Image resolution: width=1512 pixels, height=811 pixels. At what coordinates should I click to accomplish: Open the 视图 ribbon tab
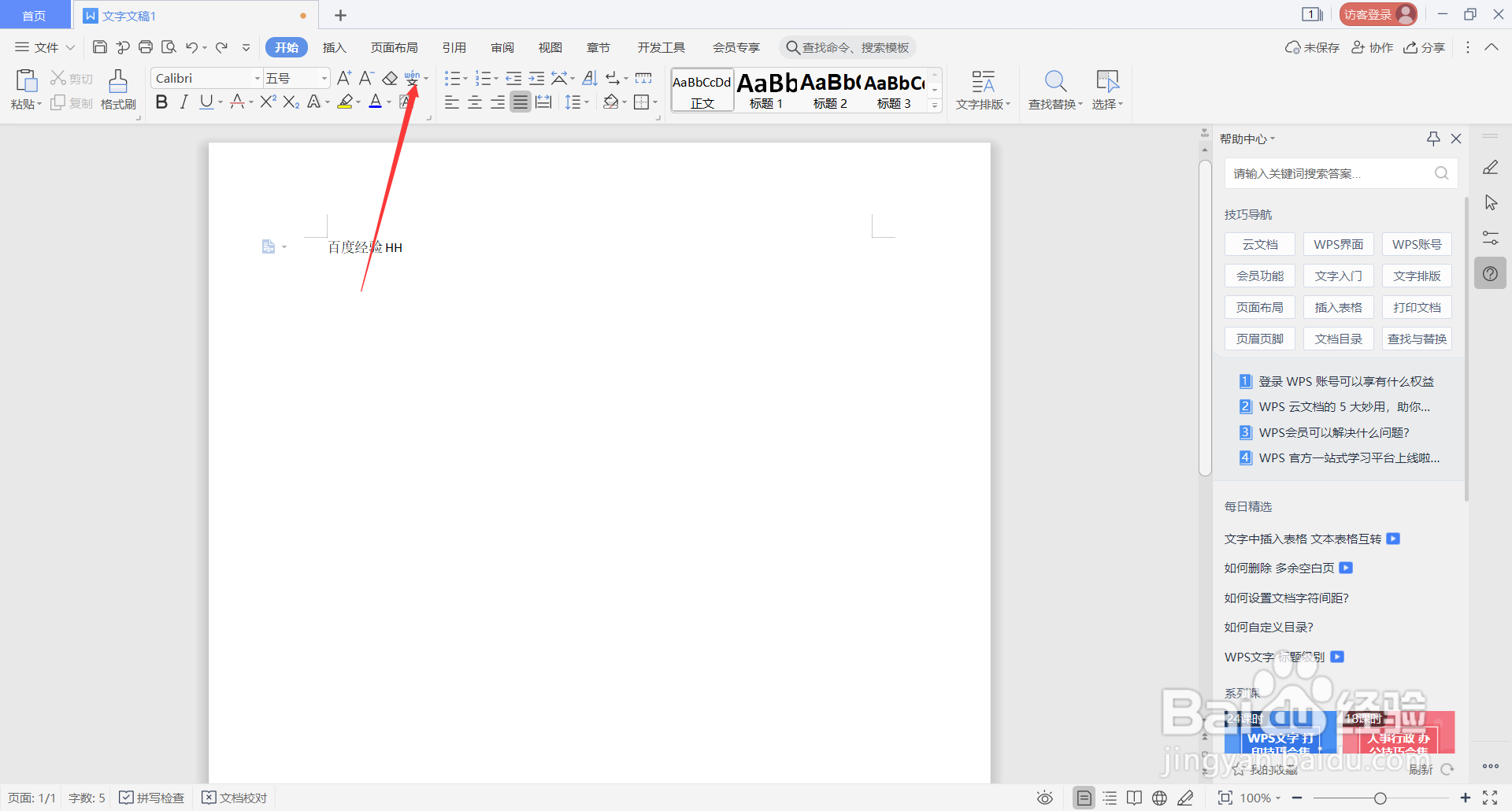[550, 47]
